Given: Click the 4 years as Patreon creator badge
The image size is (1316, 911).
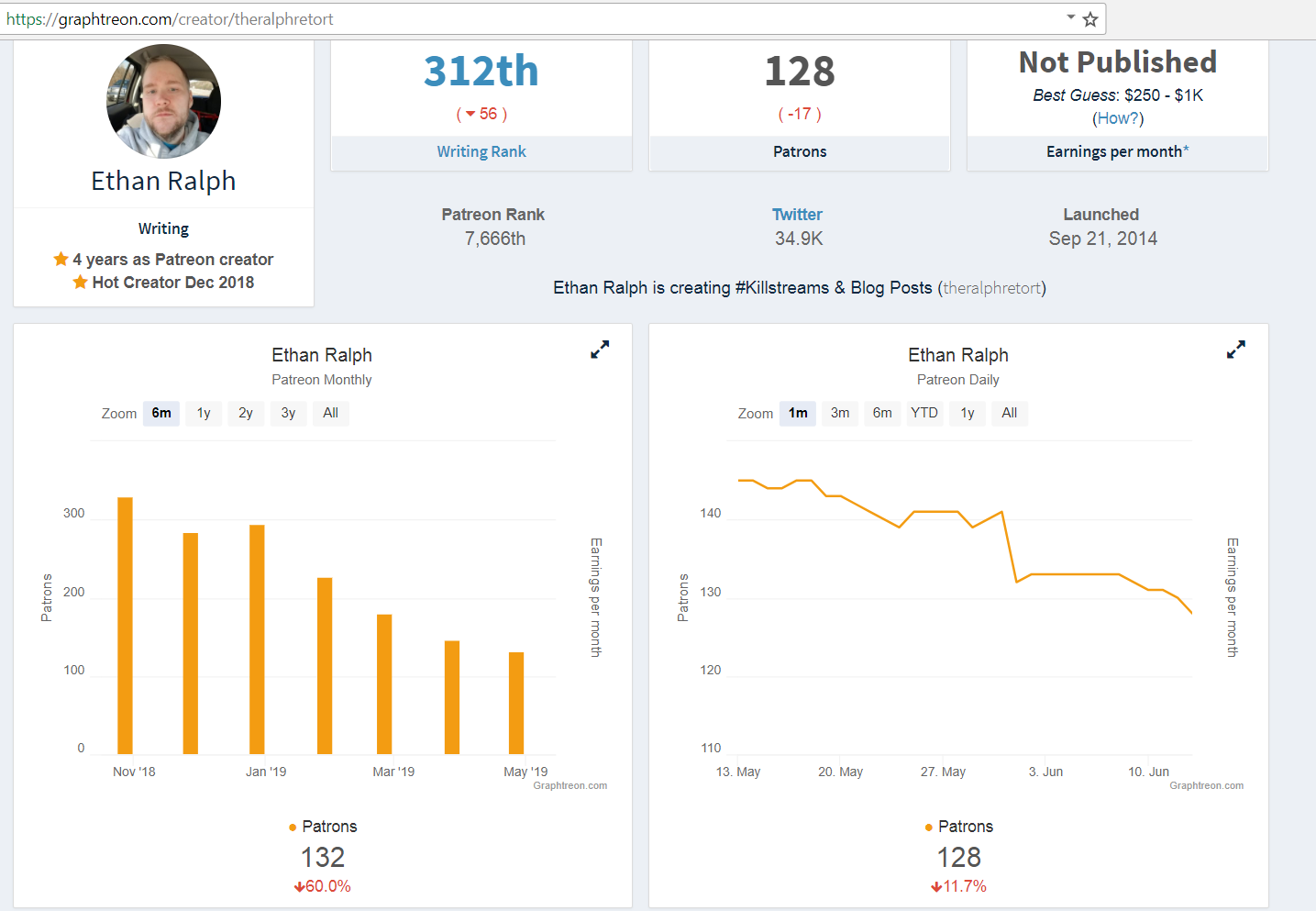Looking at the screenshot, I should tap(163, 260).
